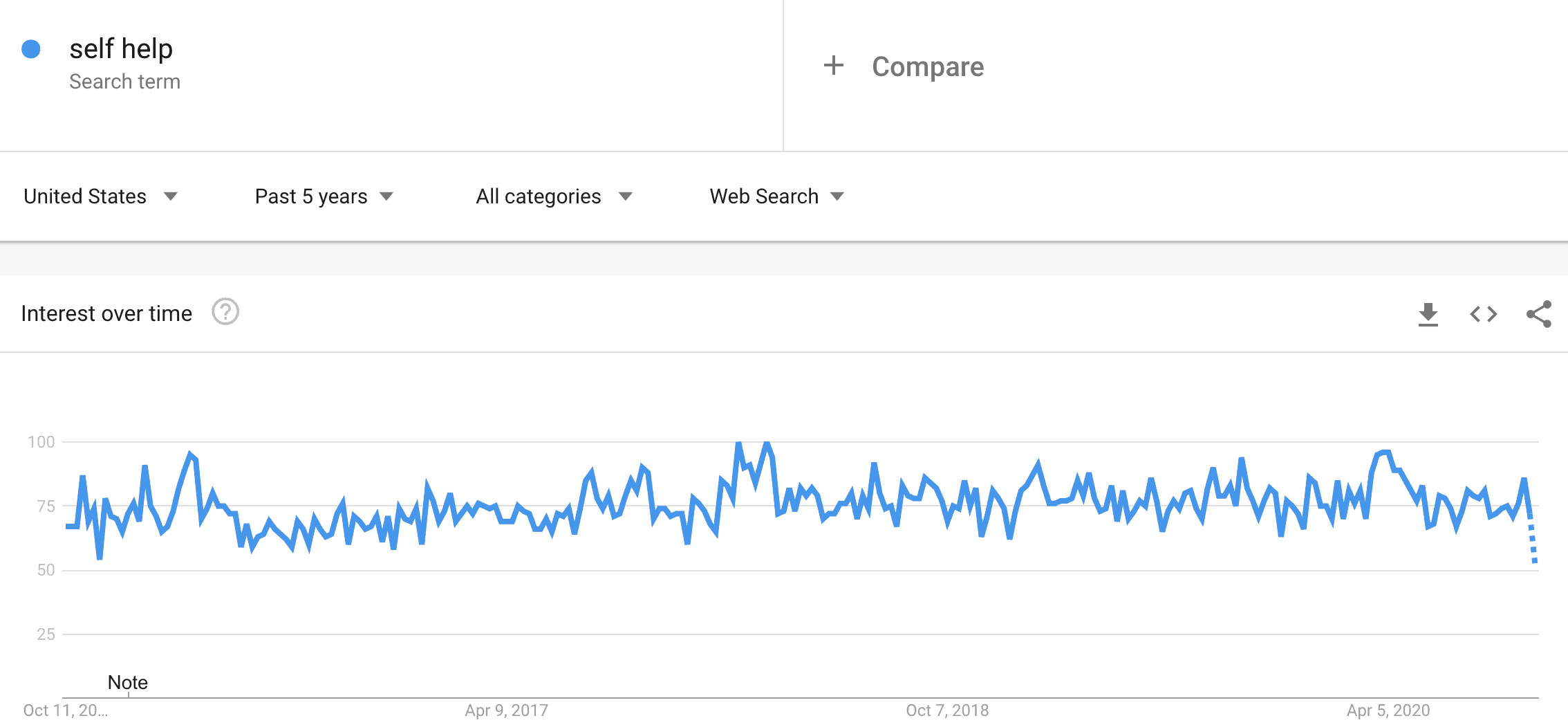Download the interest over time data
Viewport: 1568px width, 725px height.
(1428, 314)
